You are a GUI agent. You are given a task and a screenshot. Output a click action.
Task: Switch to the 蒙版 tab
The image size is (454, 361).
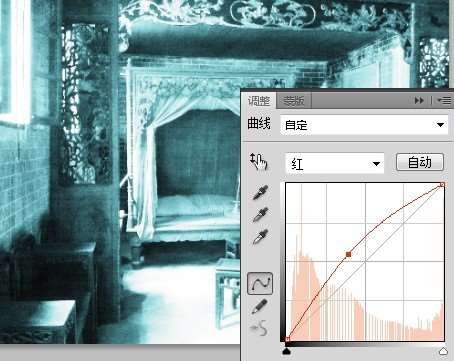pyautogui.click(x=294, y=101)
